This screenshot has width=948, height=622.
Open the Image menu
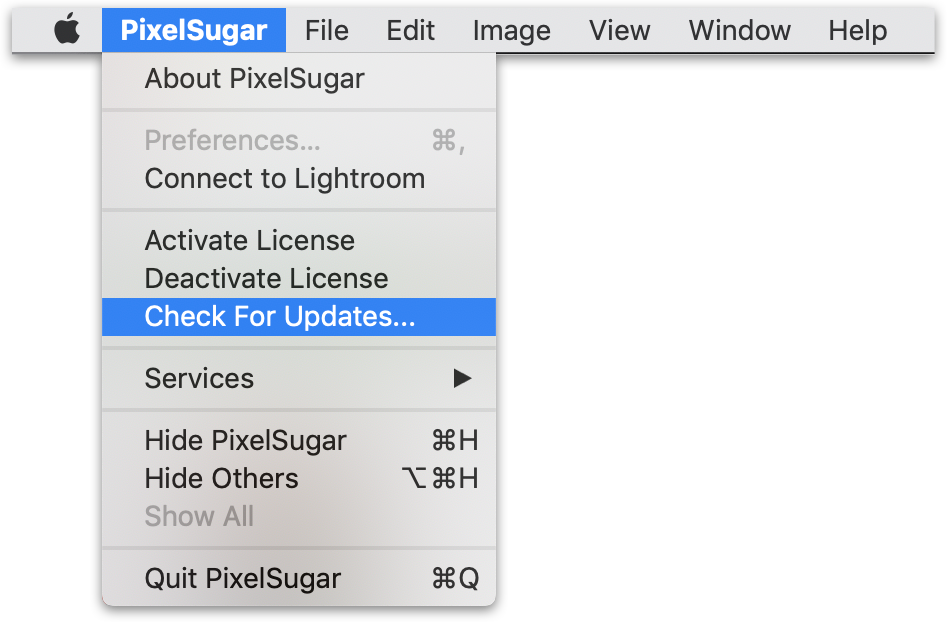point(511,30)
